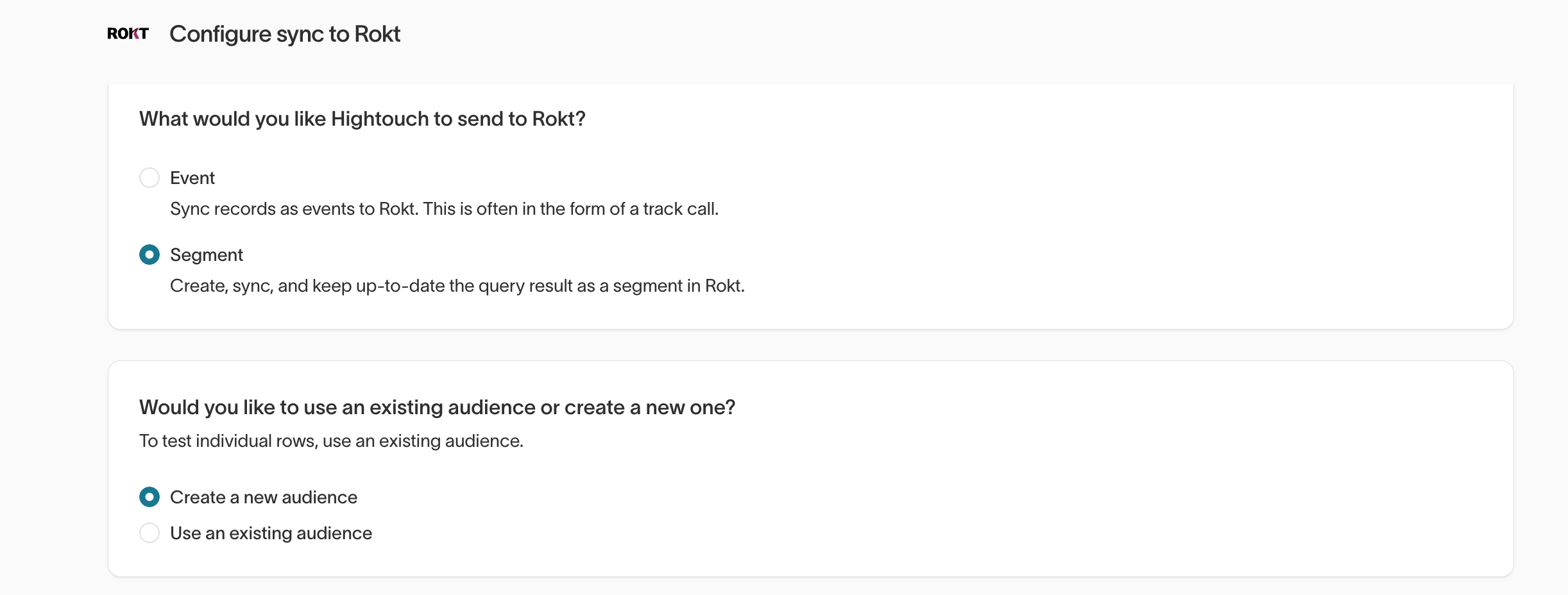Click the Event option label text
The height and width of the screenshot is (595, 1568).
point(192,178)
